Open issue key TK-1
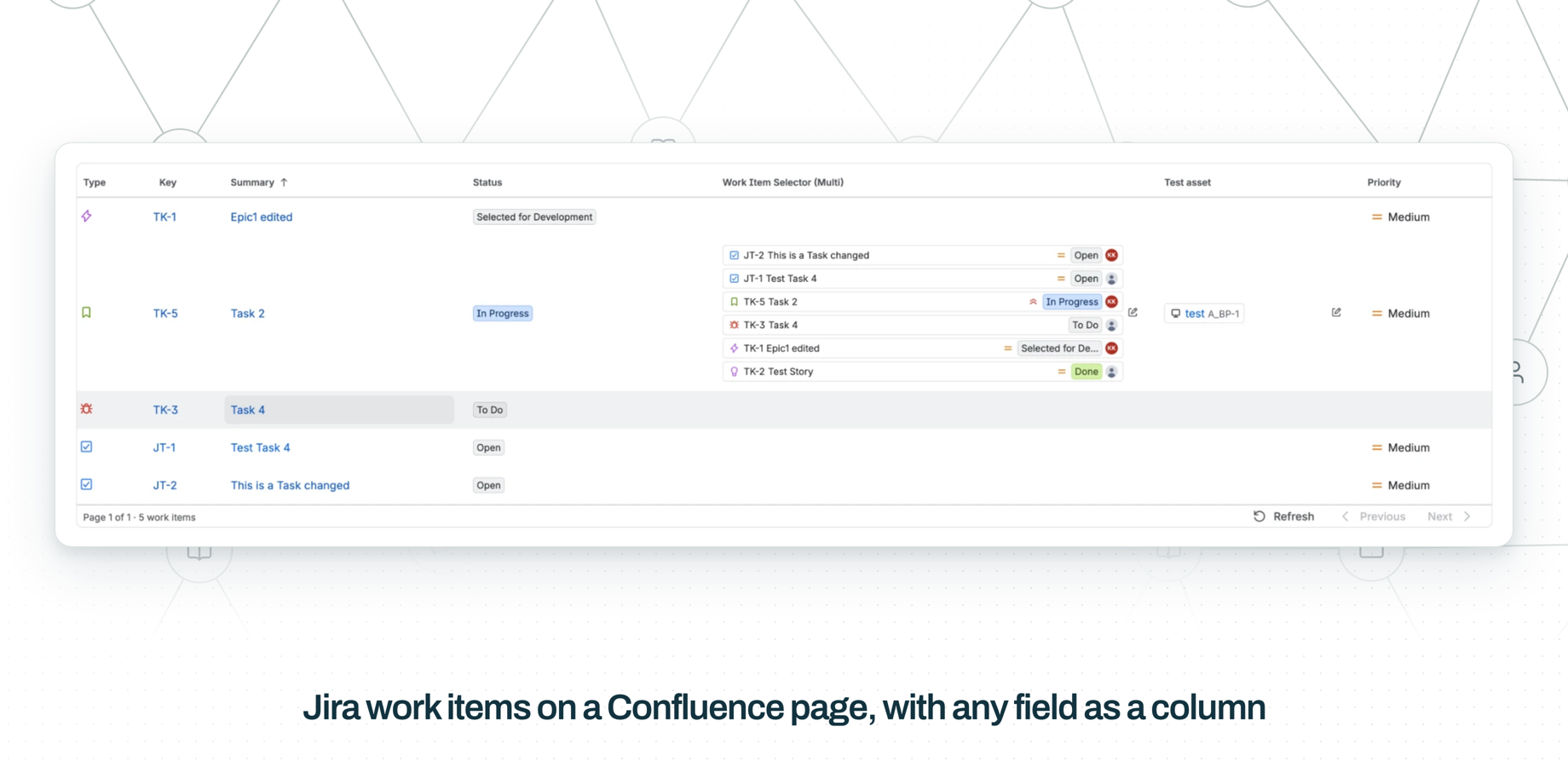The width and height of the screenshot is (1568, 767). pyautogui.click(x=164, y=217)
